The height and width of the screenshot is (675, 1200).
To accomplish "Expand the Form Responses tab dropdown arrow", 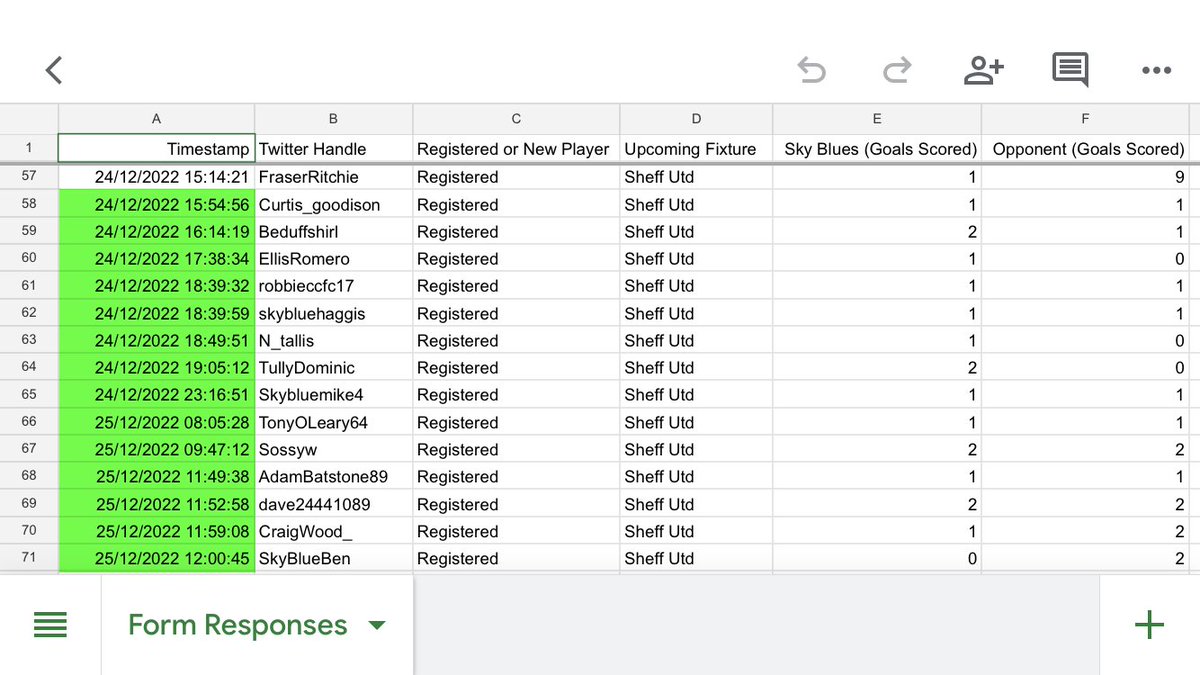I will [377, 626].
